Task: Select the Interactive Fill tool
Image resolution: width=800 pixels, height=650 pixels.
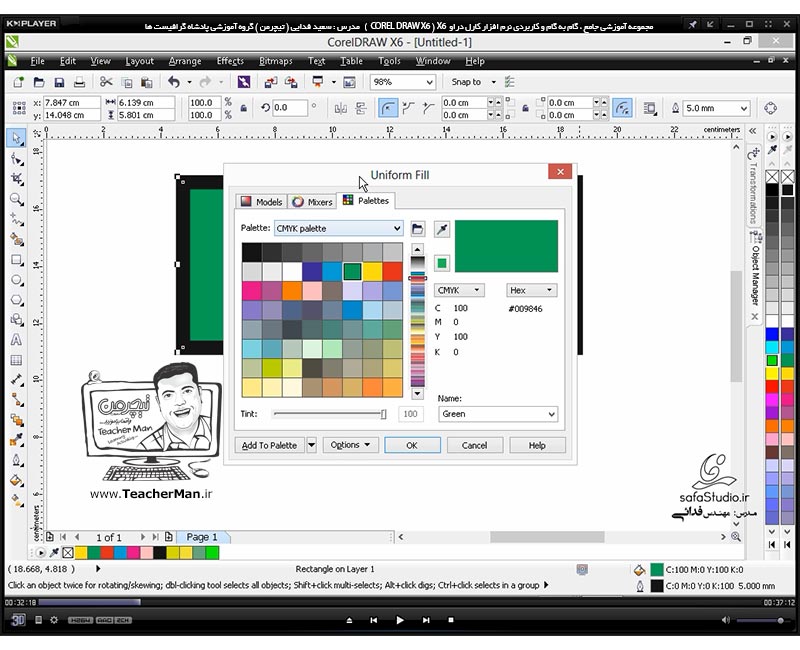Action: [x=16, y=480]
